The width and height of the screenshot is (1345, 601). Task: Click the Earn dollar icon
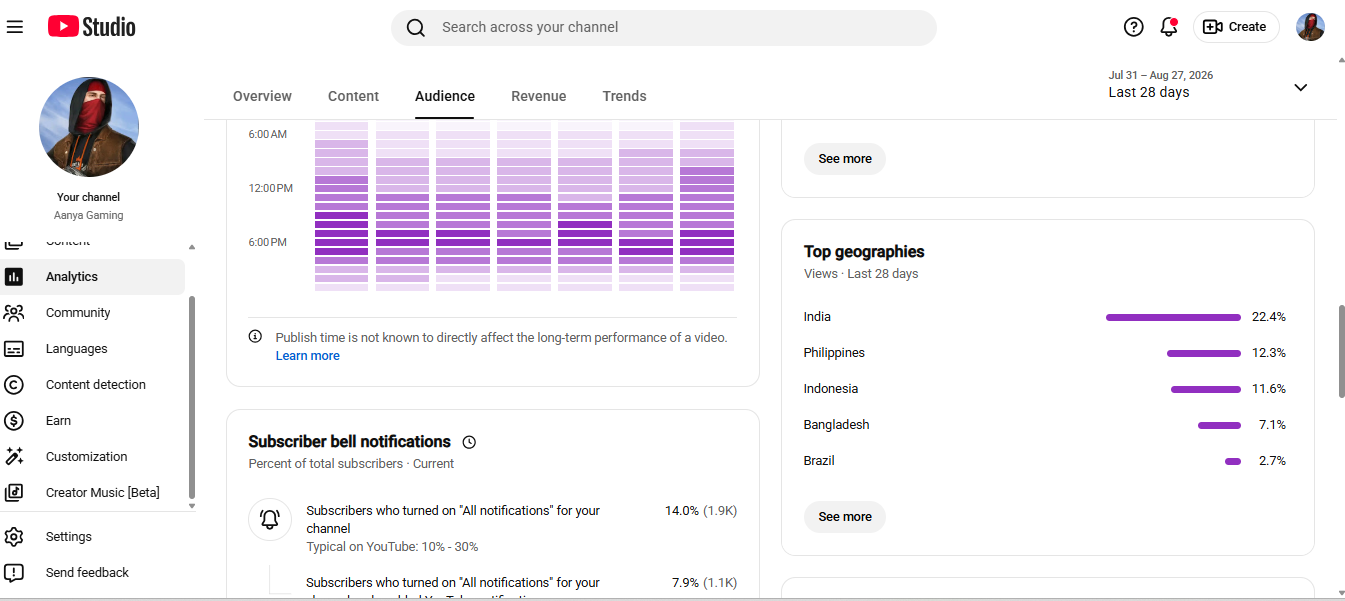pos(14,421)
